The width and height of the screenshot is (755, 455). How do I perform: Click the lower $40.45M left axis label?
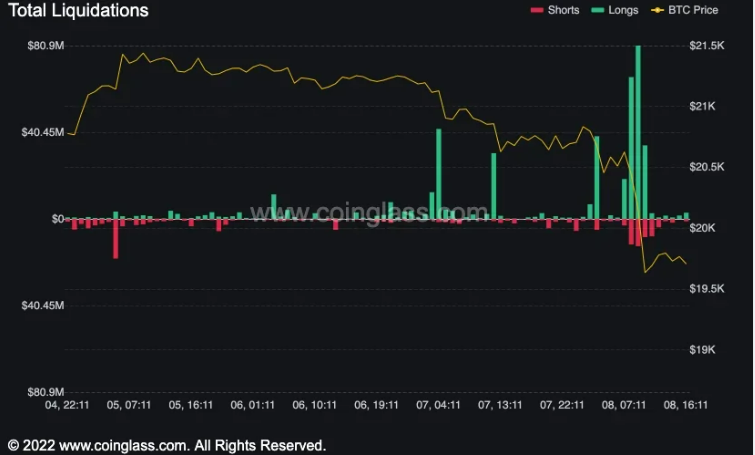(43, 305)
